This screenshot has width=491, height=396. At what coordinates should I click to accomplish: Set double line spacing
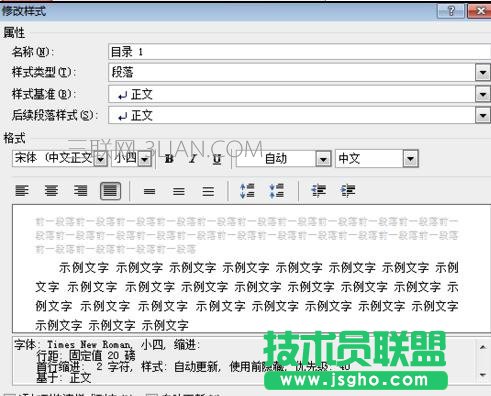(x=208, y=191)
